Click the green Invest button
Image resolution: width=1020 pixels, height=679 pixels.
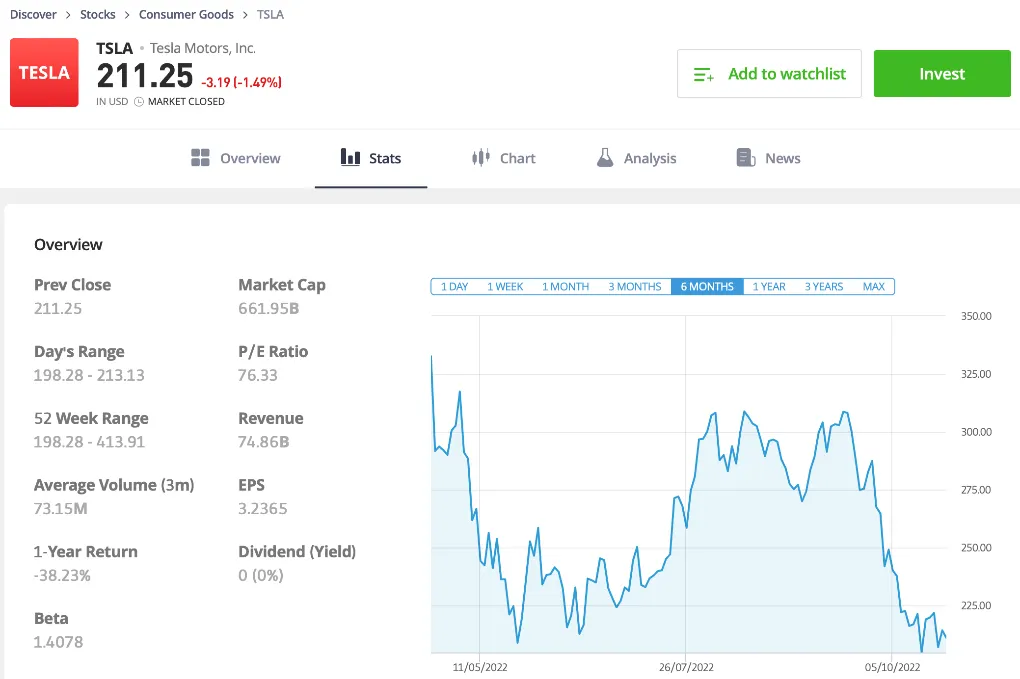click(942, 73)
